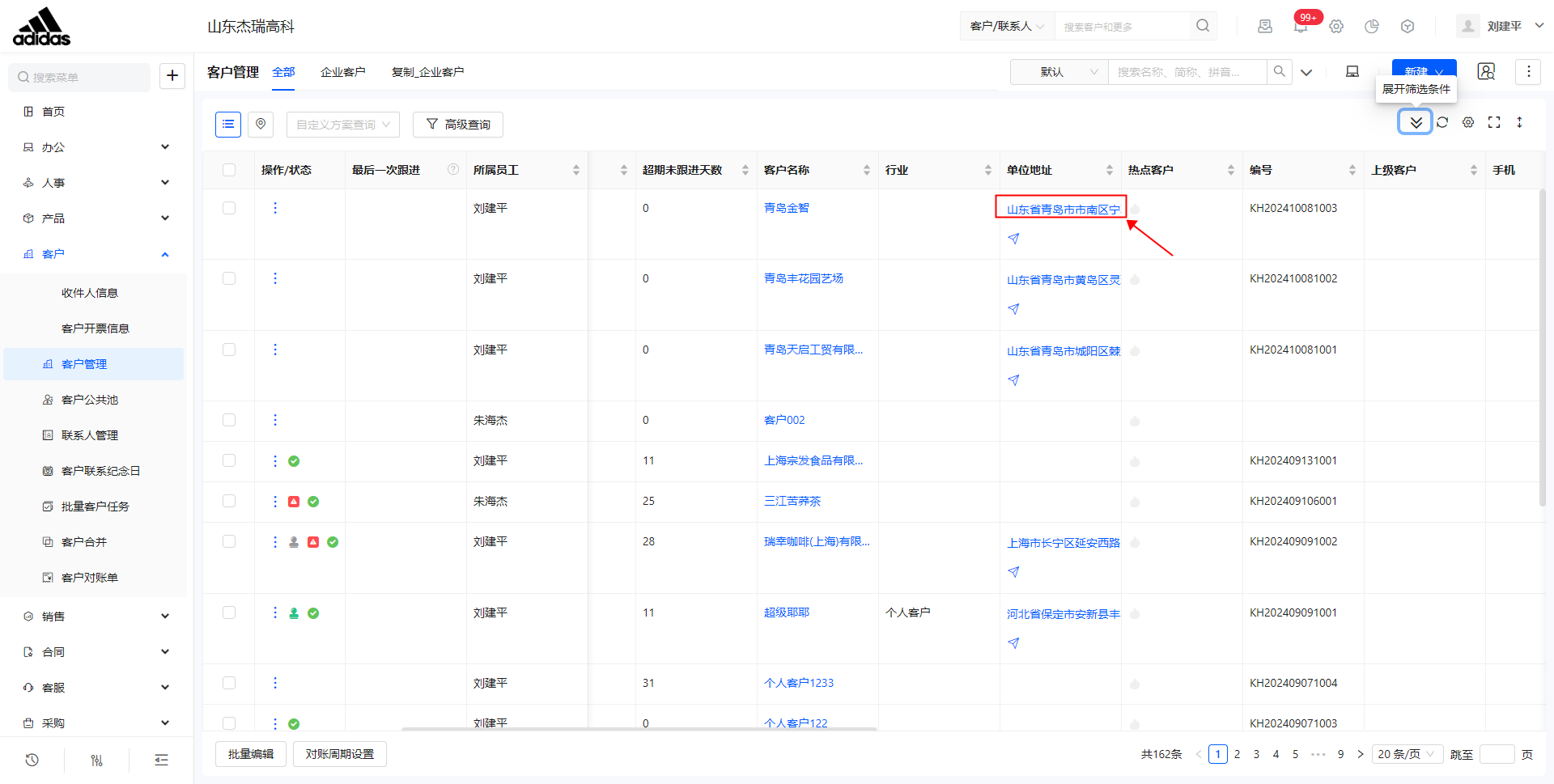Switch to list view icon
1554x784 pixels.
click(228, 124)
